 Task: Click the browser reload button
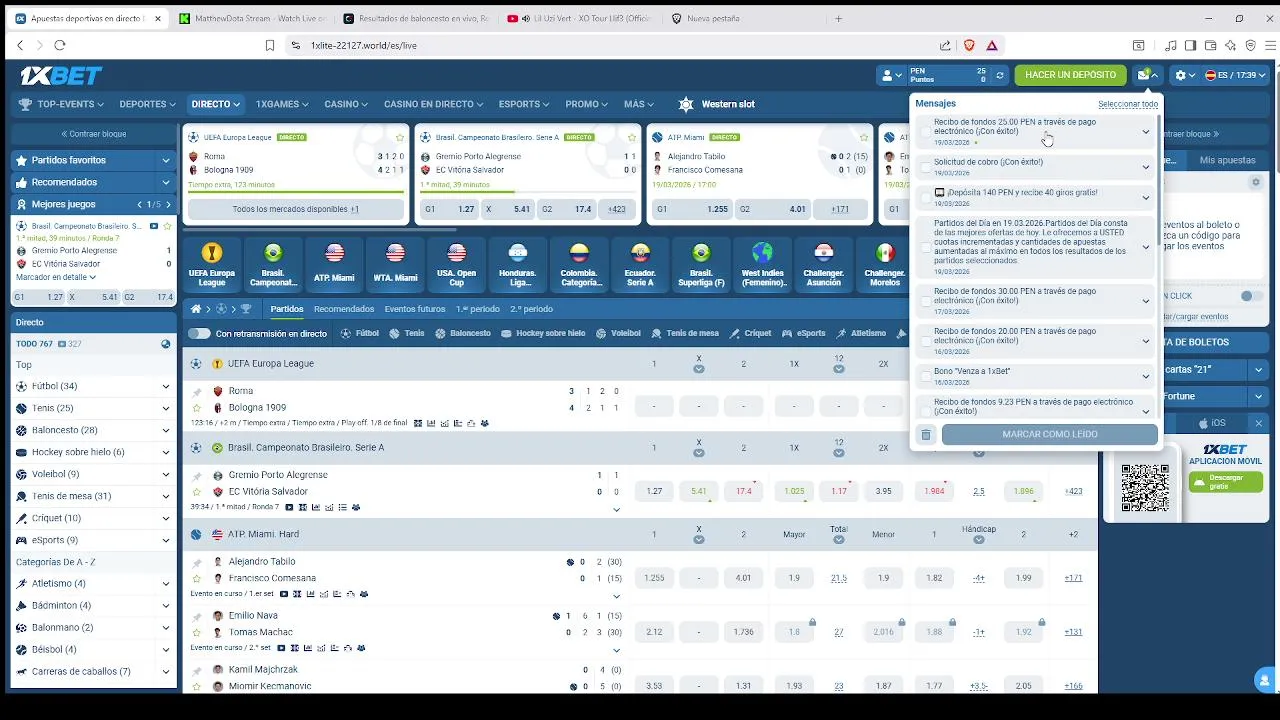click(60, 45)
